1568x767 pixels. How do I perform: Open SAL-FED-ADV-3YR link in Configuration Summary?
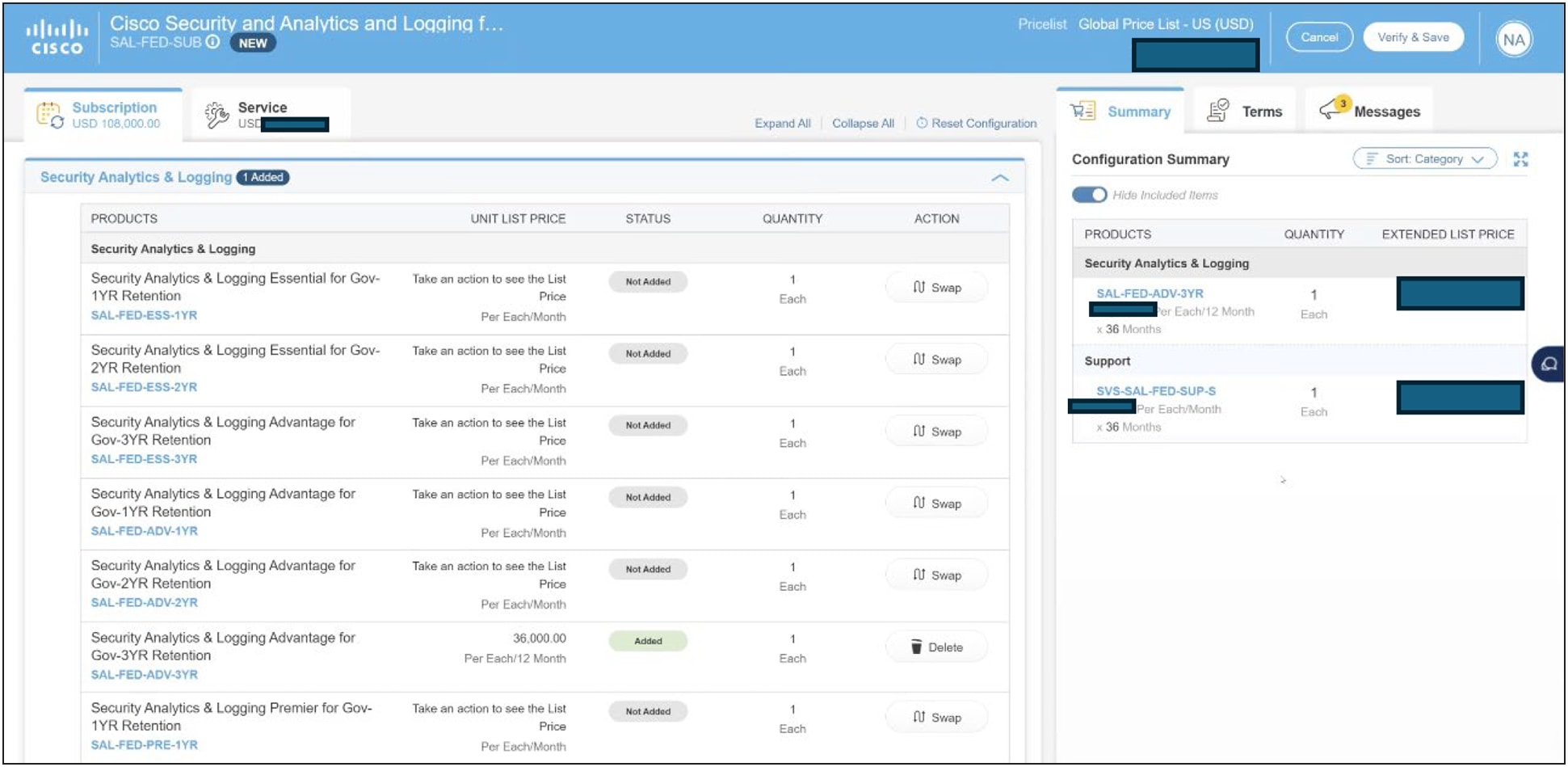click(1150, 293)
